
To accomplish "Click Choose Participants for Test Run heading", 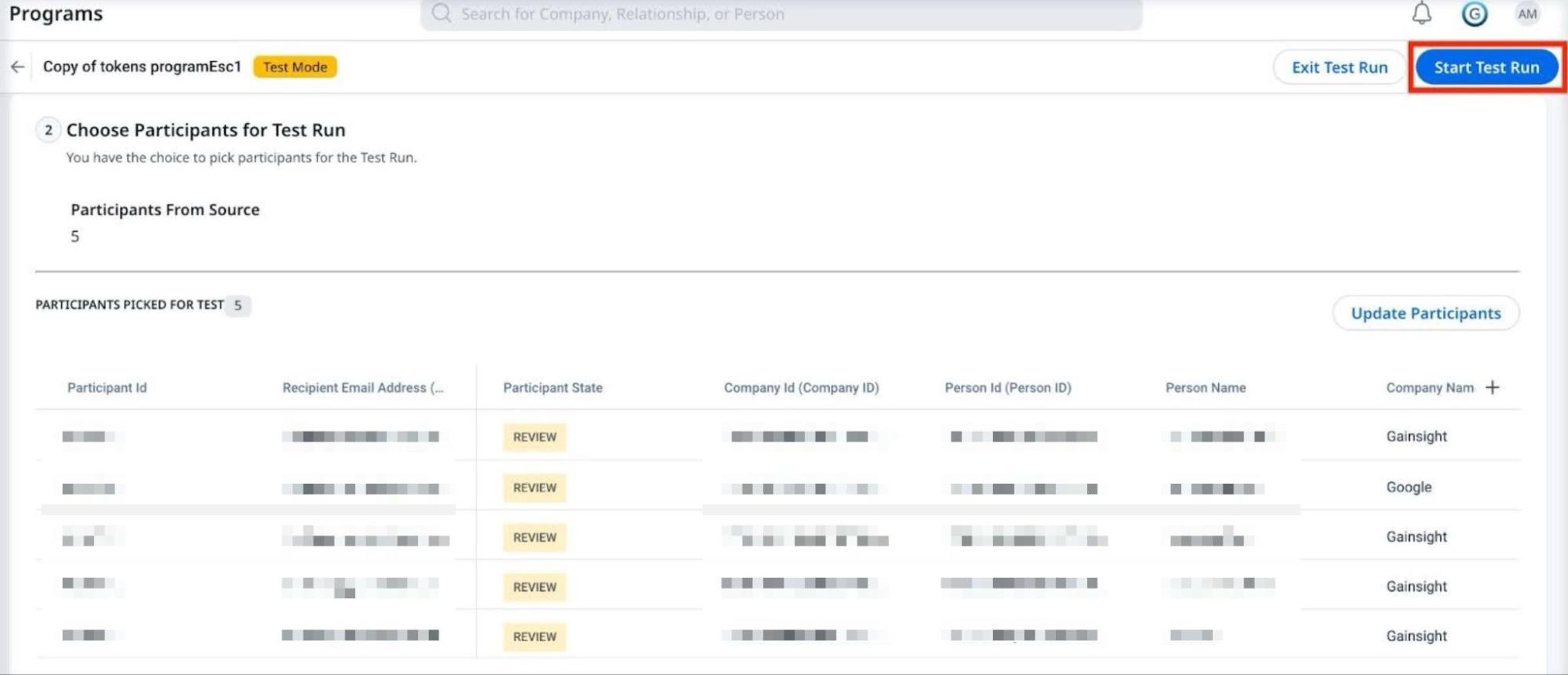I will coord(206,130).
